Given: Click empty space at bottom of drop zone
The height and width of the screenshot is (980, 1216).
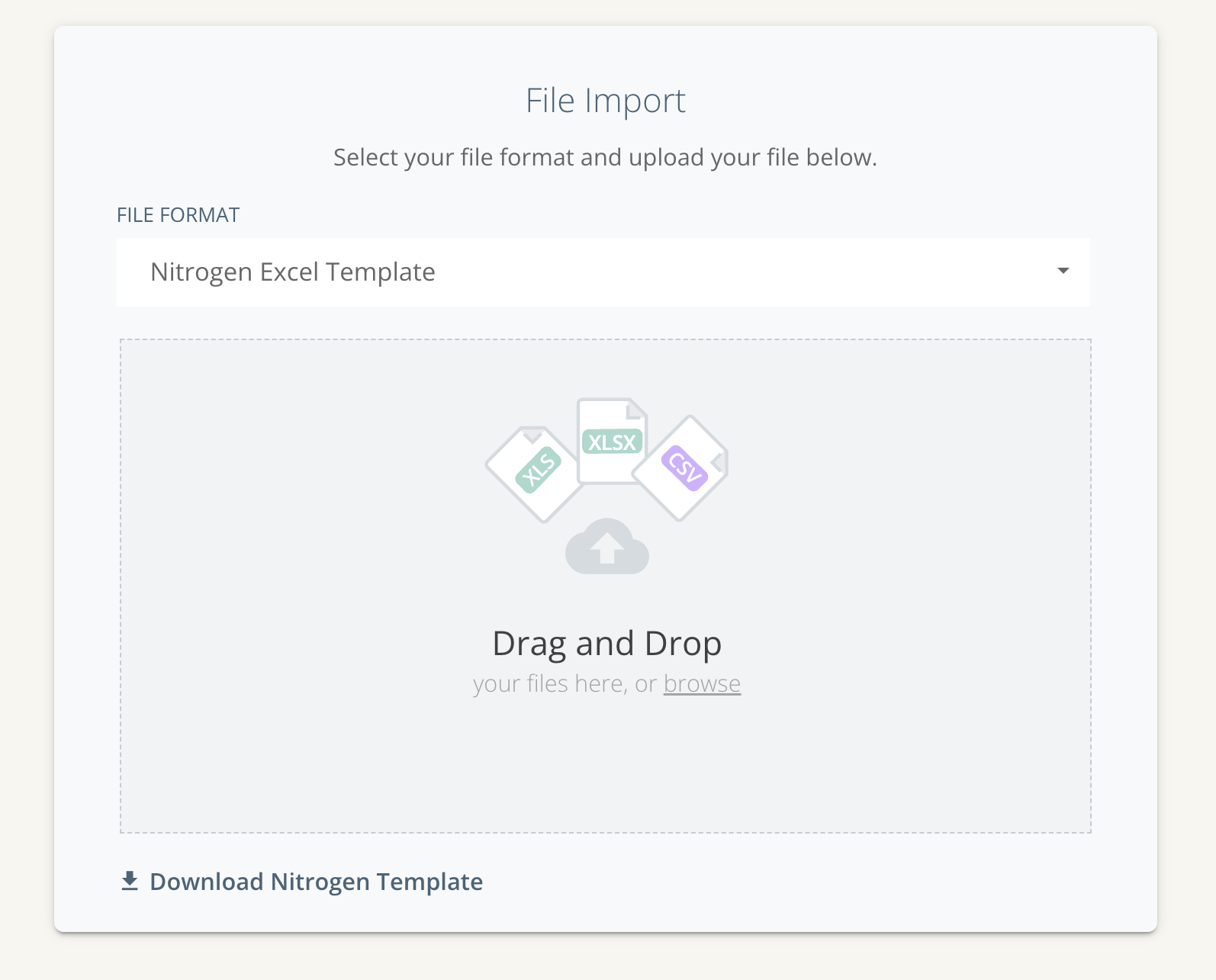Looking at the screenshot, I should (606, 778).
